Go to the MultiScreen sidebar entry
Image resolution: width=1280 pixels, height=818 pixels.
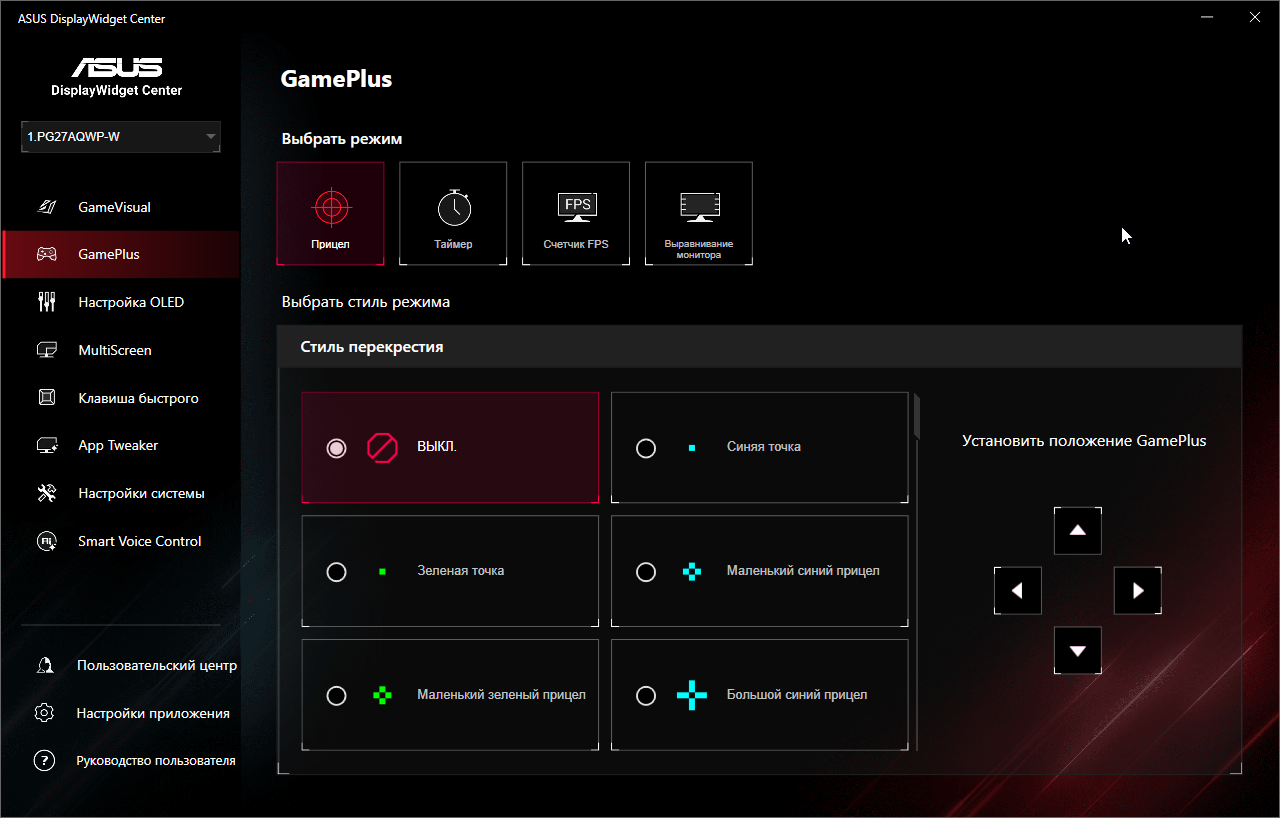tap(120, 350)
